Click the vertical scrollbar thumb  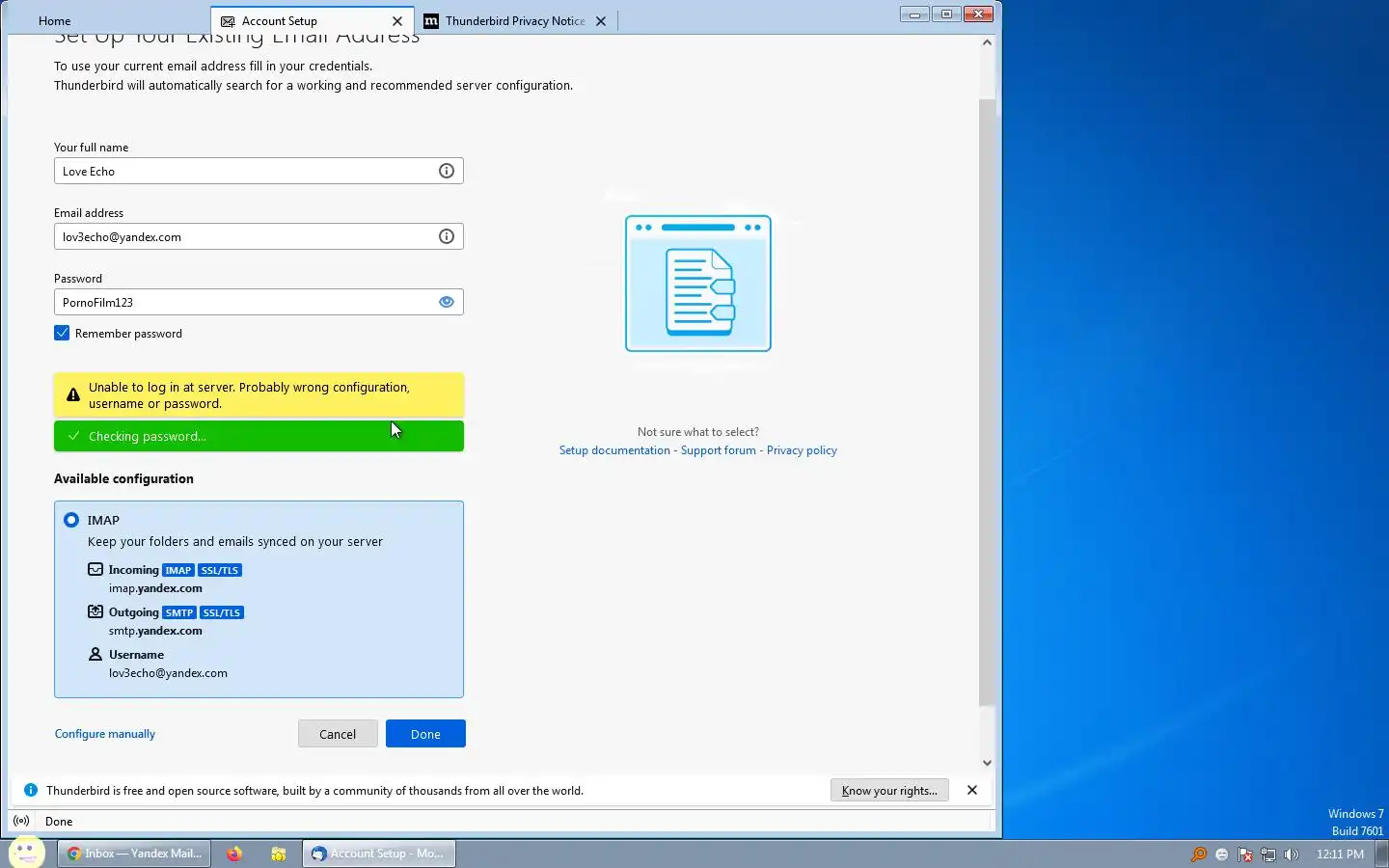click(x=987, y=401)
